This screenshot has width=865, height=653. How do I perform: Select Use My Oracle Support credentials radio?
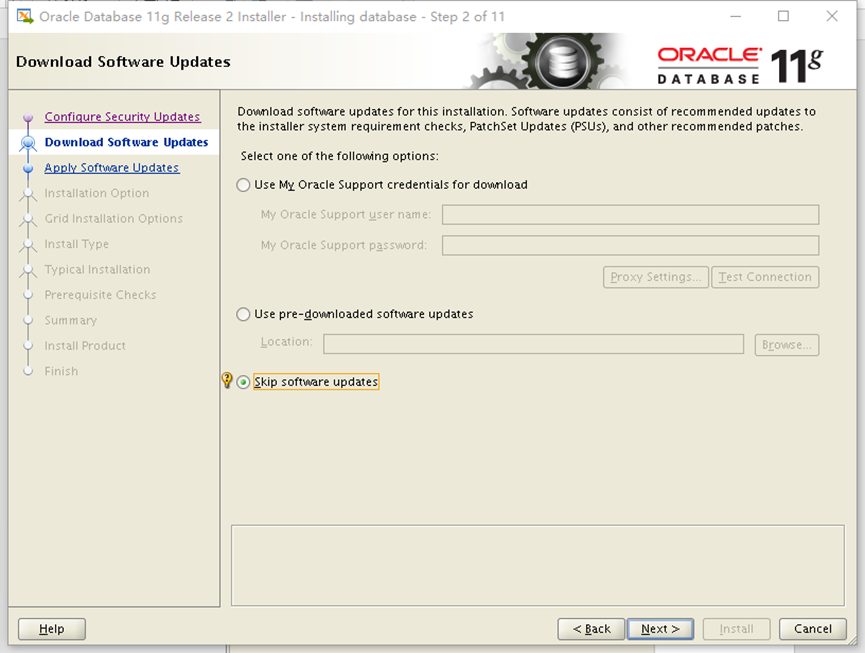click(243, 185)
